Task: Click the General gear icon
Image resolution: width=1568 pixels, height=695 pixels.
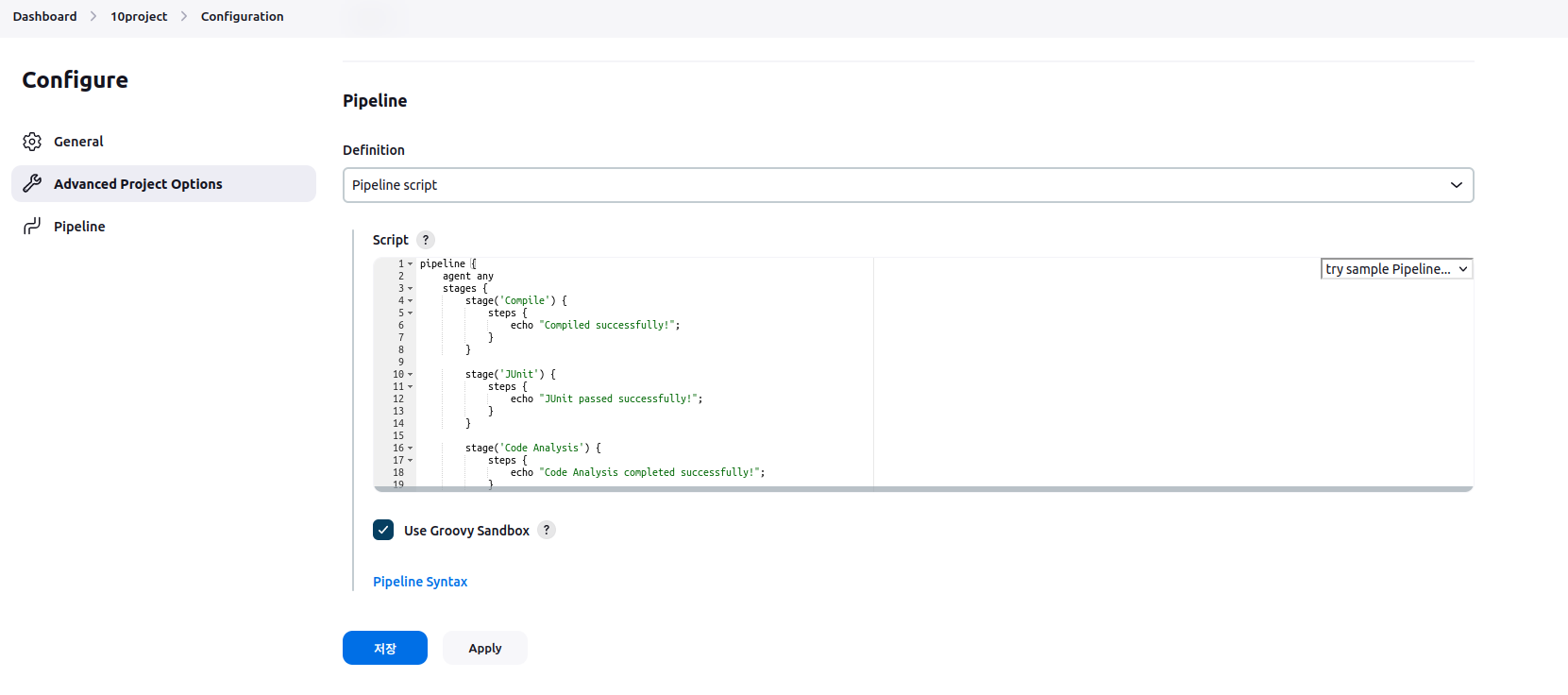Action: [x=32, y=142]
